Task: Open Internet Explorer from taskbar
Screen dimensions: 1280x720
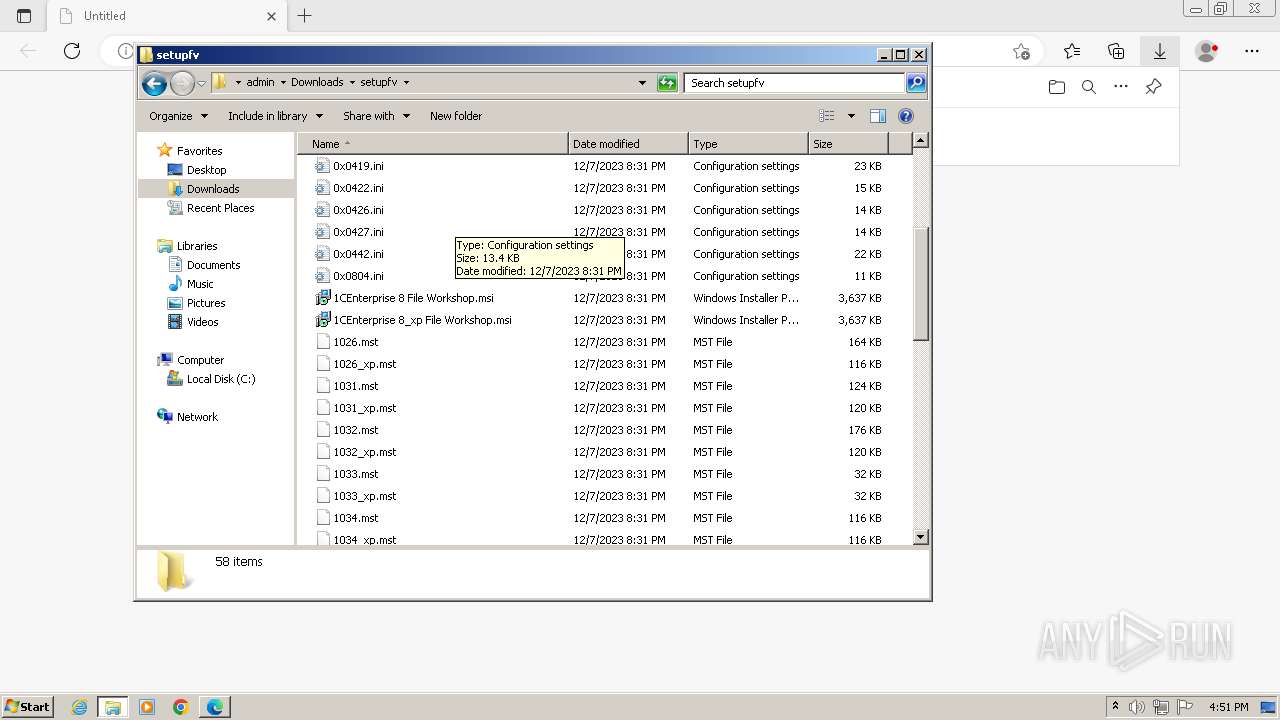Action: click(x=80, y=707)
